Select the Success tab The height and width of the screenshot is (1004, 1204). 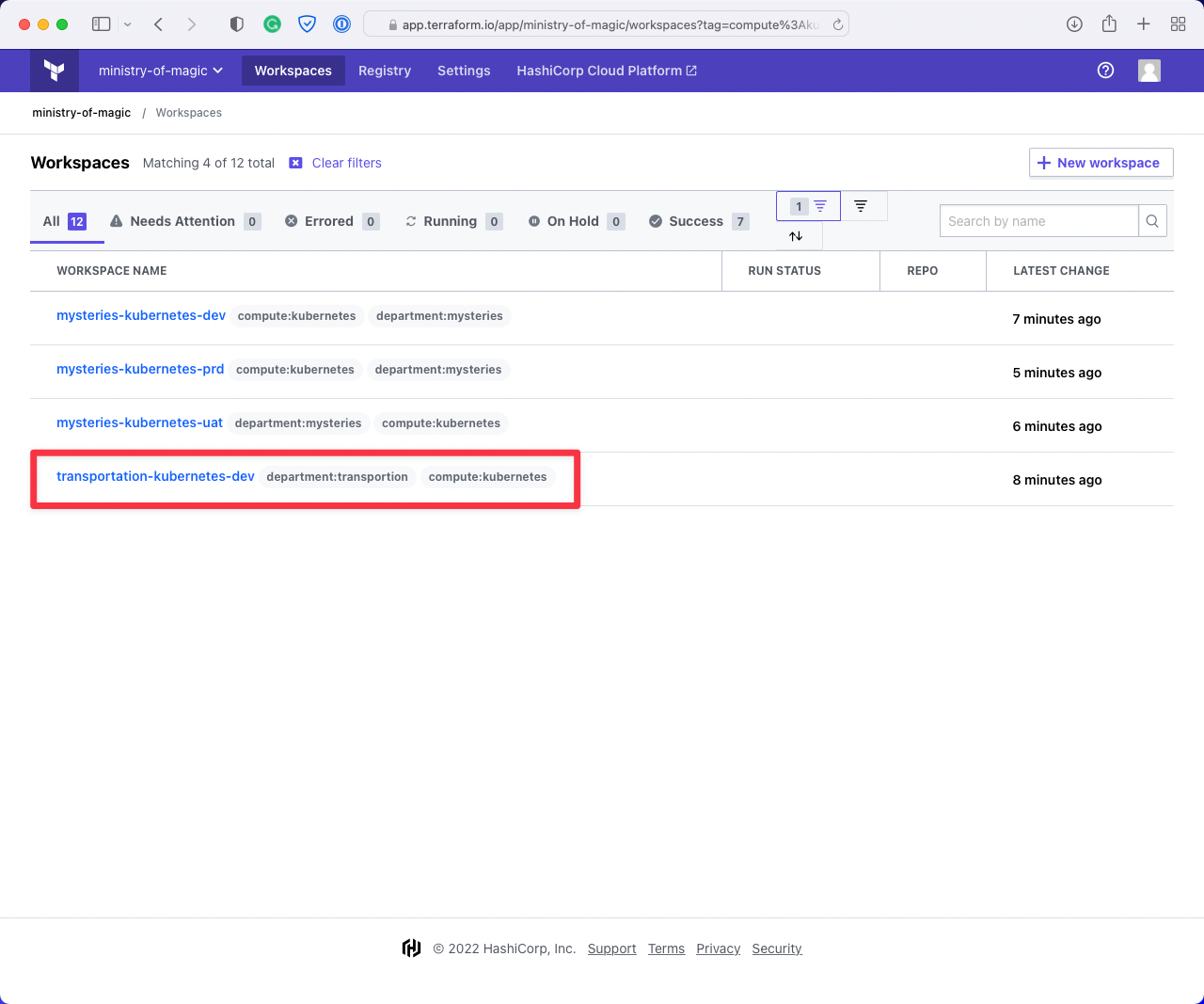tap(699, 221)
